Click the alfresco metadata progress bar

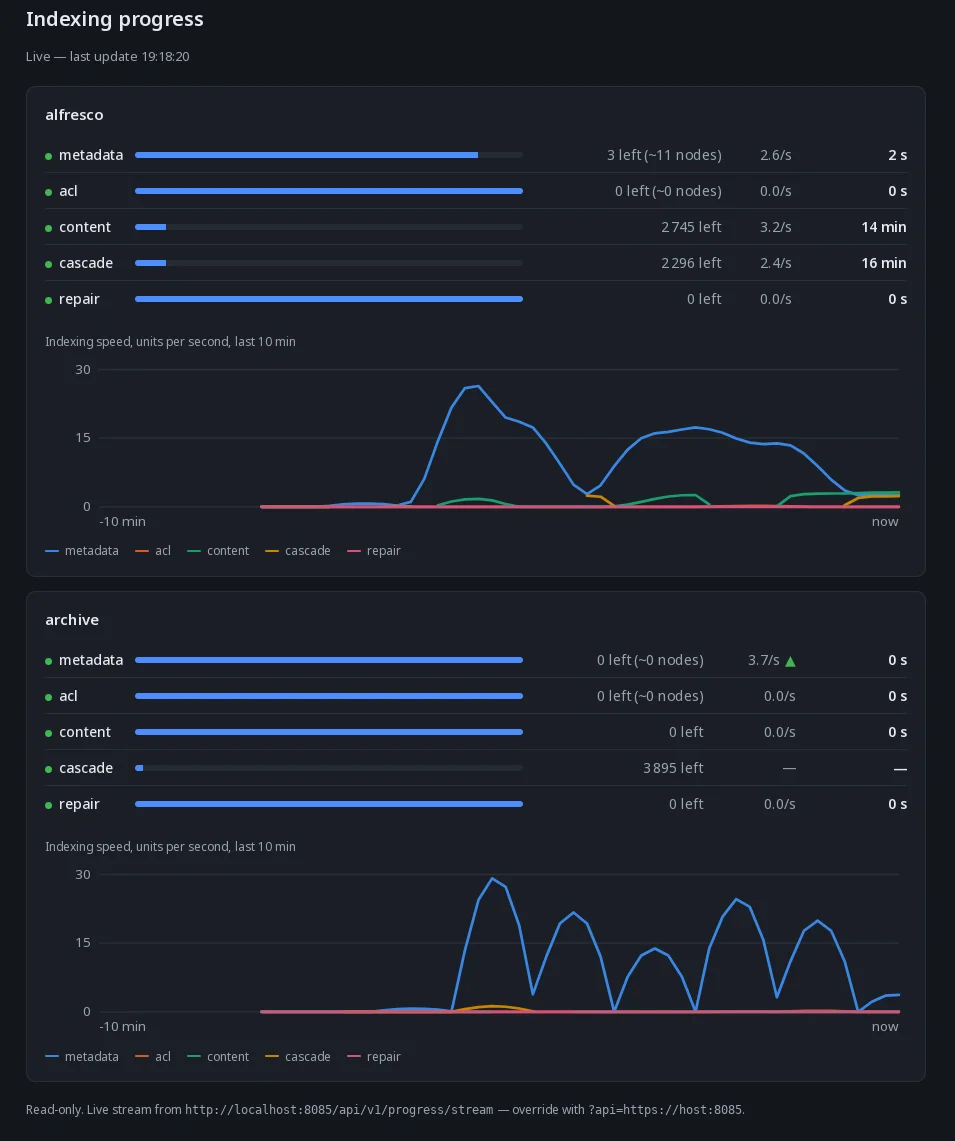[329, 155]
